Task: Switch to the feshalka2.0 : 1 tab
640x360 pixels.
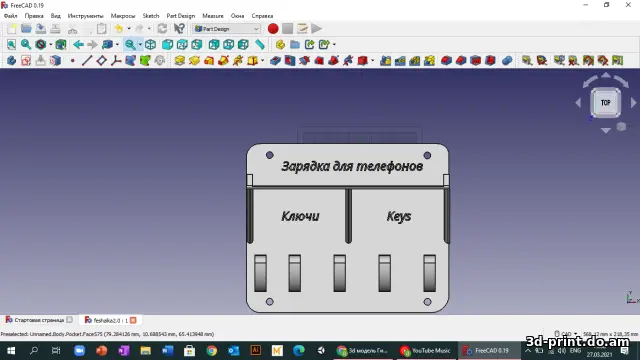Action: 111,320
